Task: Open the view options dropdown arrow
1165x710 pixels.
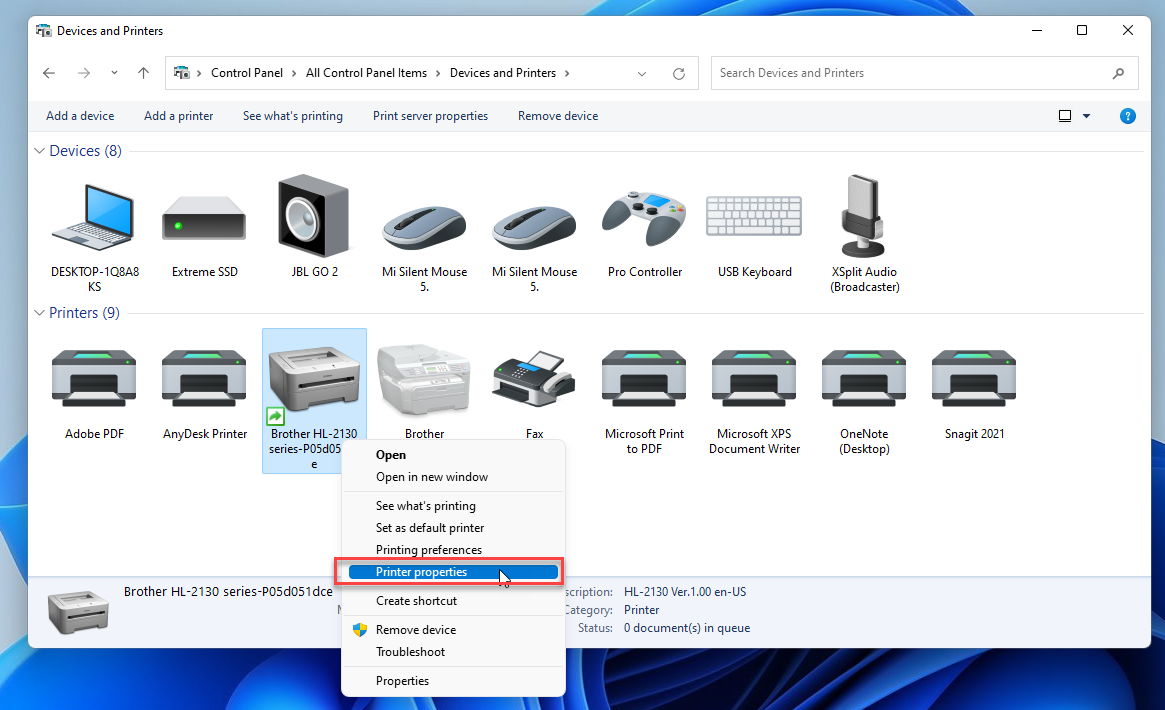Action: (x=1086, y=116)
